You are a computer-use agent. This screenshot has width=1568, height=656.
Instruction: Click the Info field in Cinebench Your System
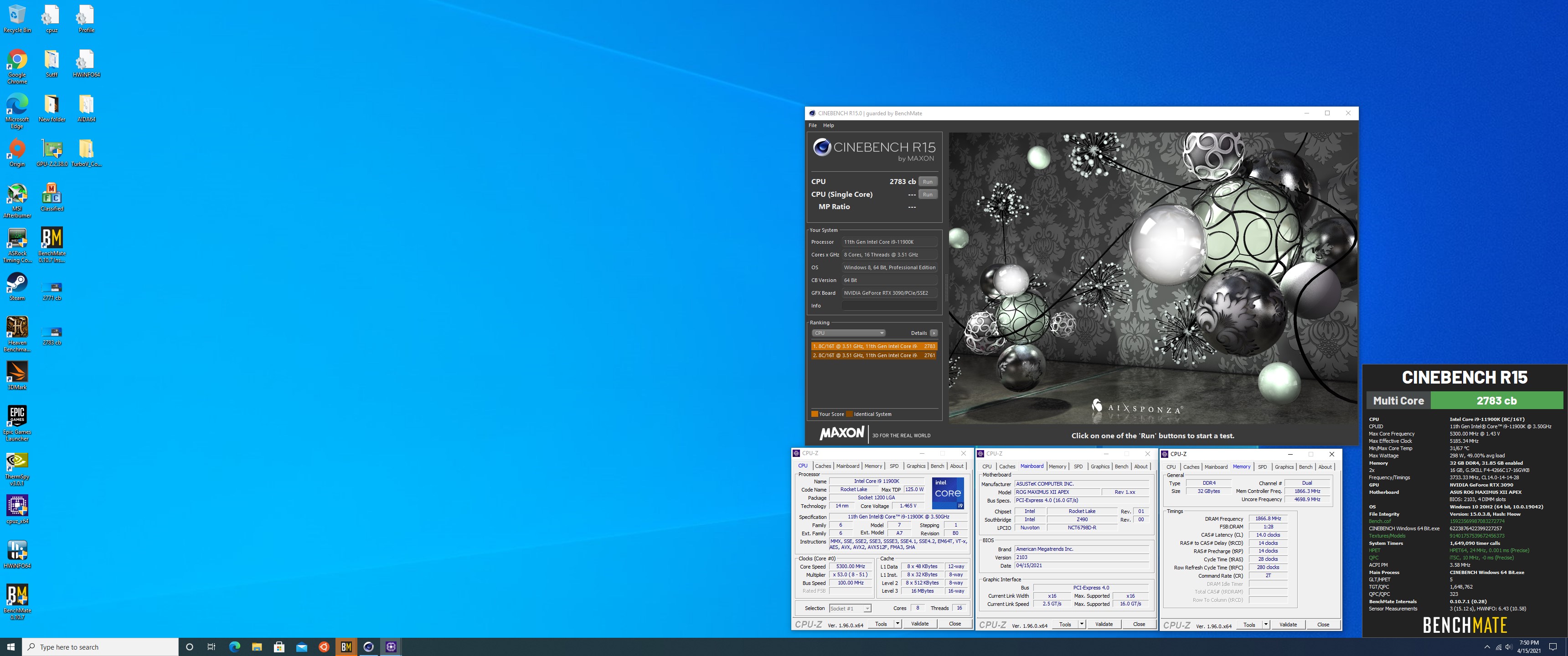point(889,306)
